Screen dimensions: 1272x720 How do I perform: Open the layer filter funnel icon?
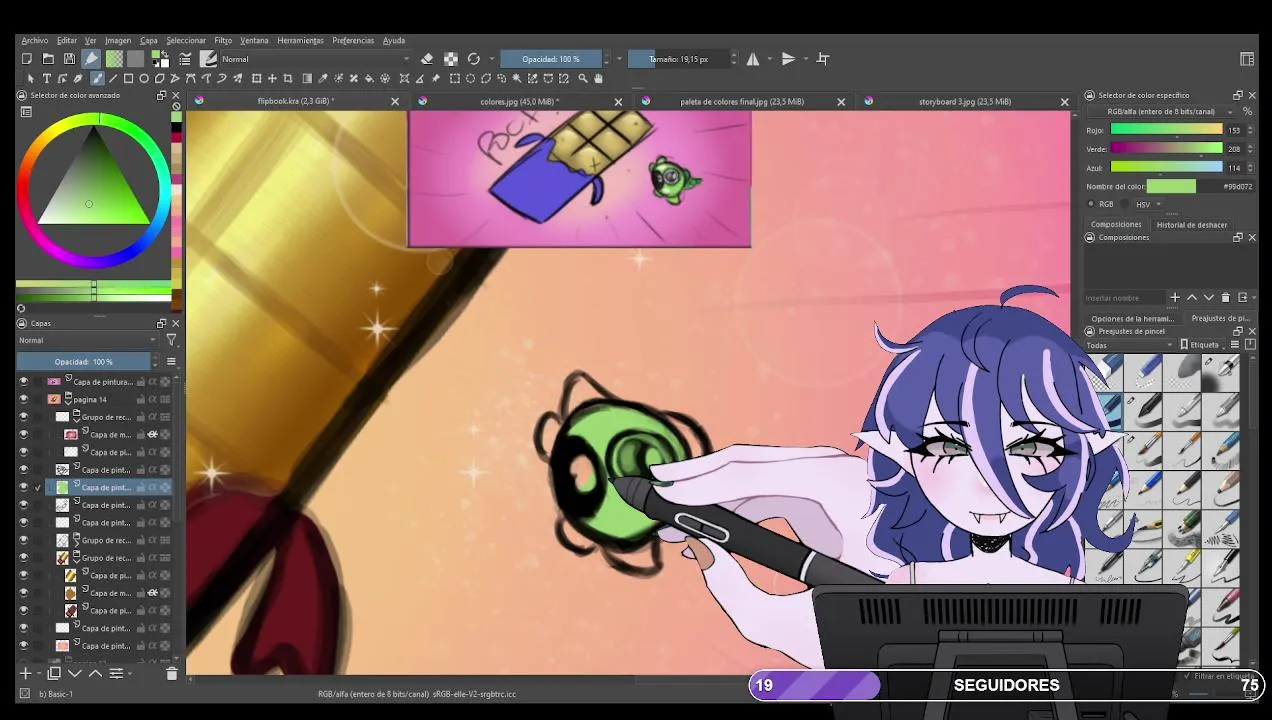(171, 341)
